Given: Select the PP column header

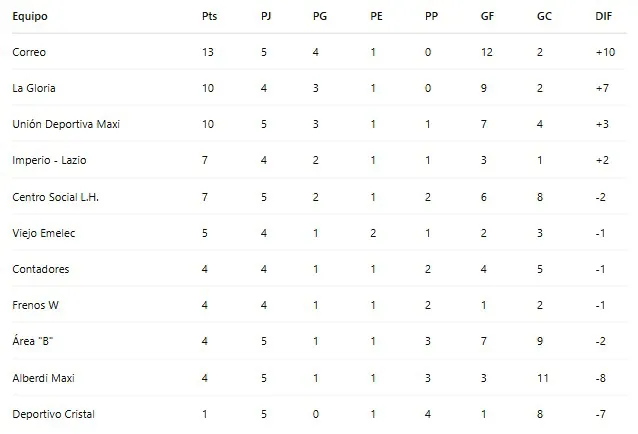Looking at the screenshot, I should (x=430, y=17).
